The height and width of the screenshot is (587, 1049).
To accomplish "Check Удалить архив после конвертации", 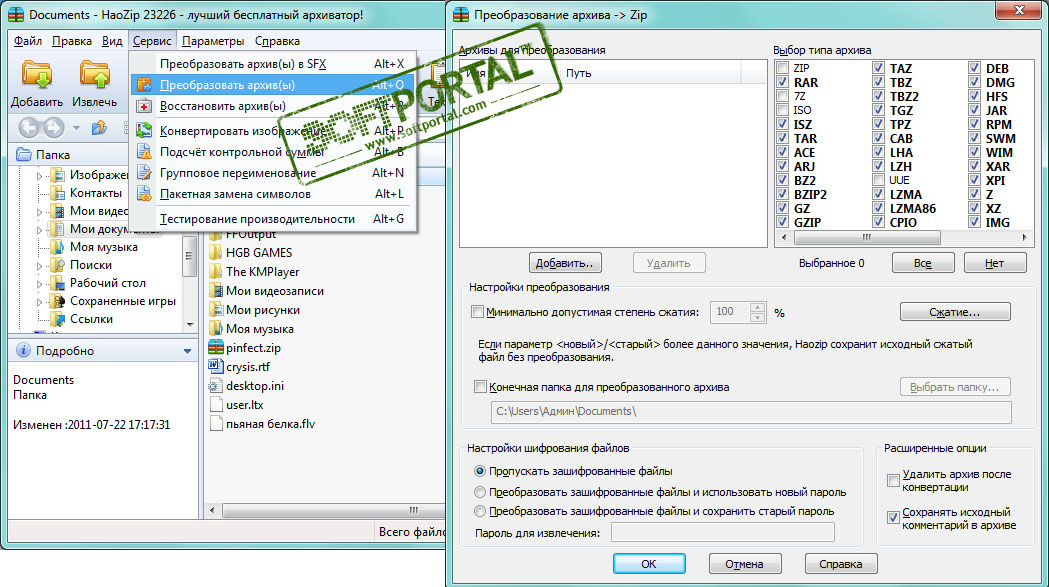I will (x=893, y=481).
